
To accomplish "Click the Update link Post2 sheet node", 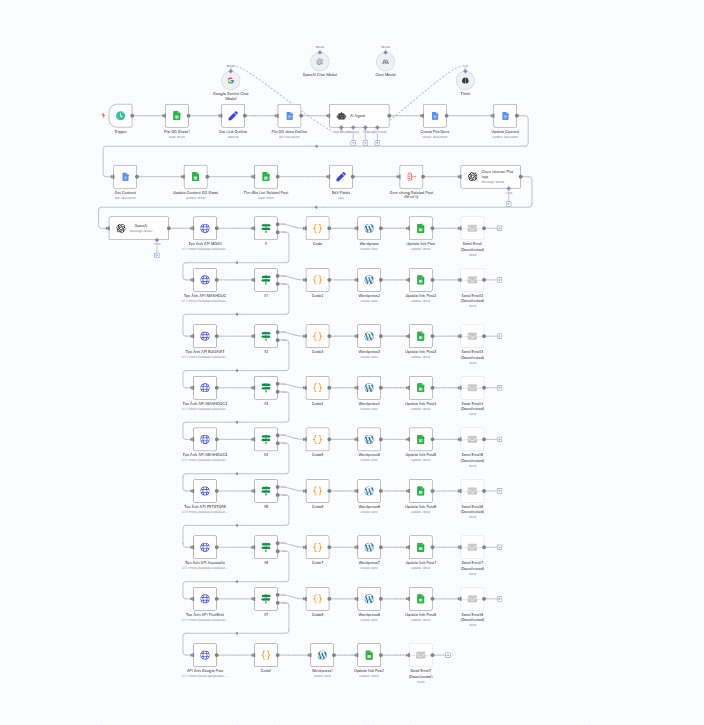I will pyautogui.click(x=421, y=280).
